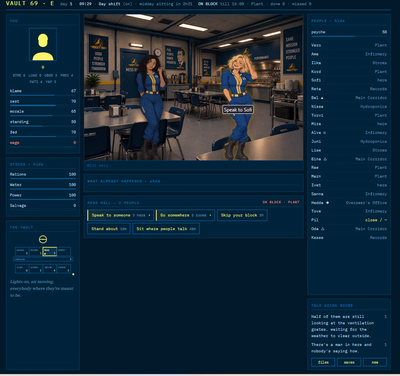Expand the Speak to someone options
This screenshot has height=376, width=400.
(121, 215)
